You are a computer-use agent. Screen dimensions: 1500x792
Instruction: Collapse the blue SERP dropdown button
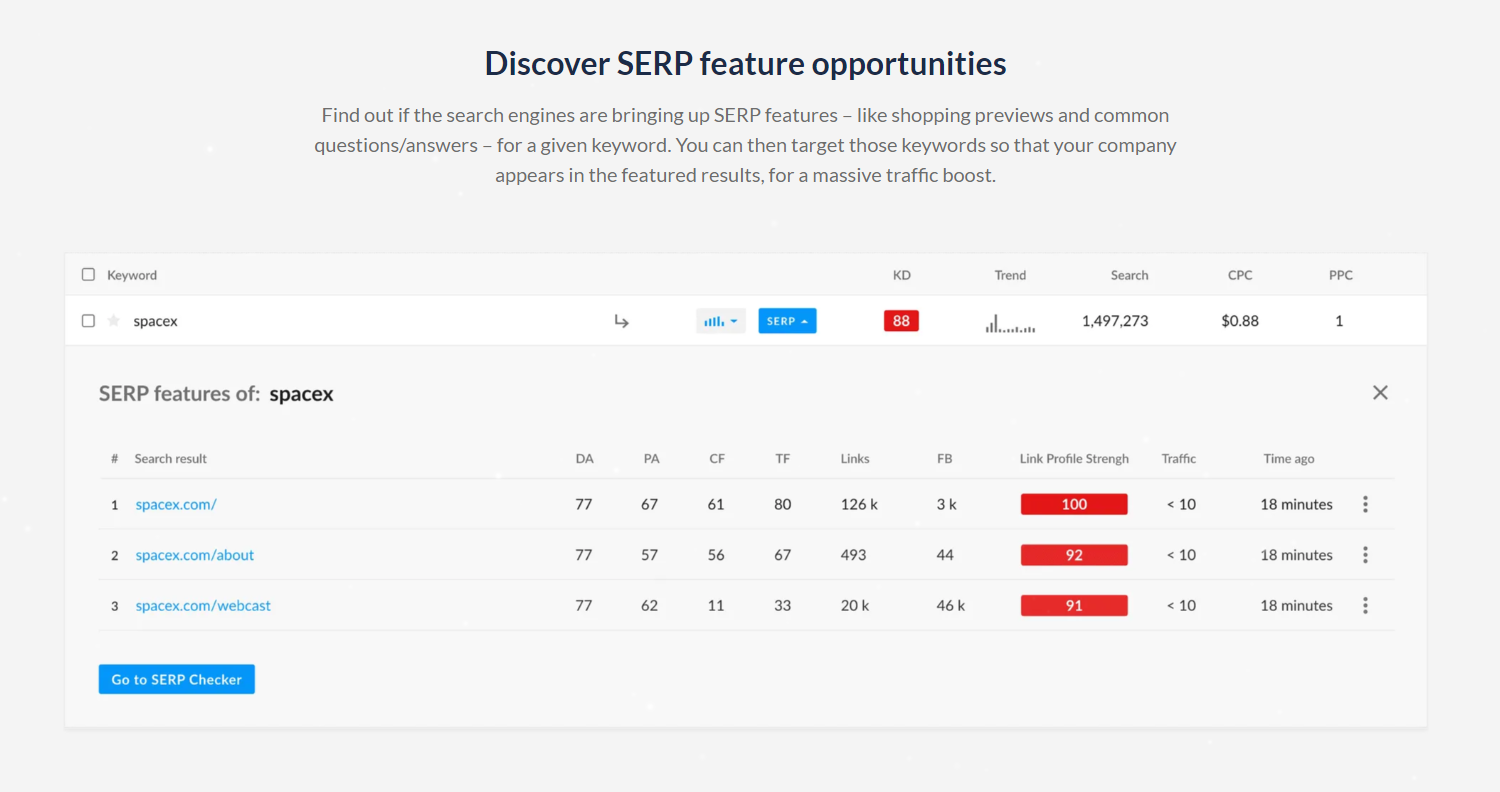[x=787, y=321]
